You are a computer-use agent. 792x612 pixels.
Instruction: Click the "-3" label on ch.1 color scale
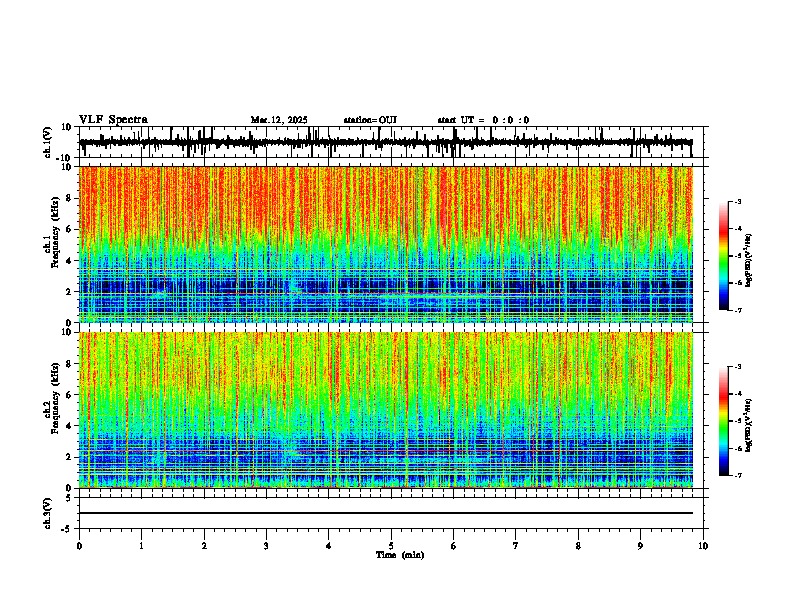[738, 202]
